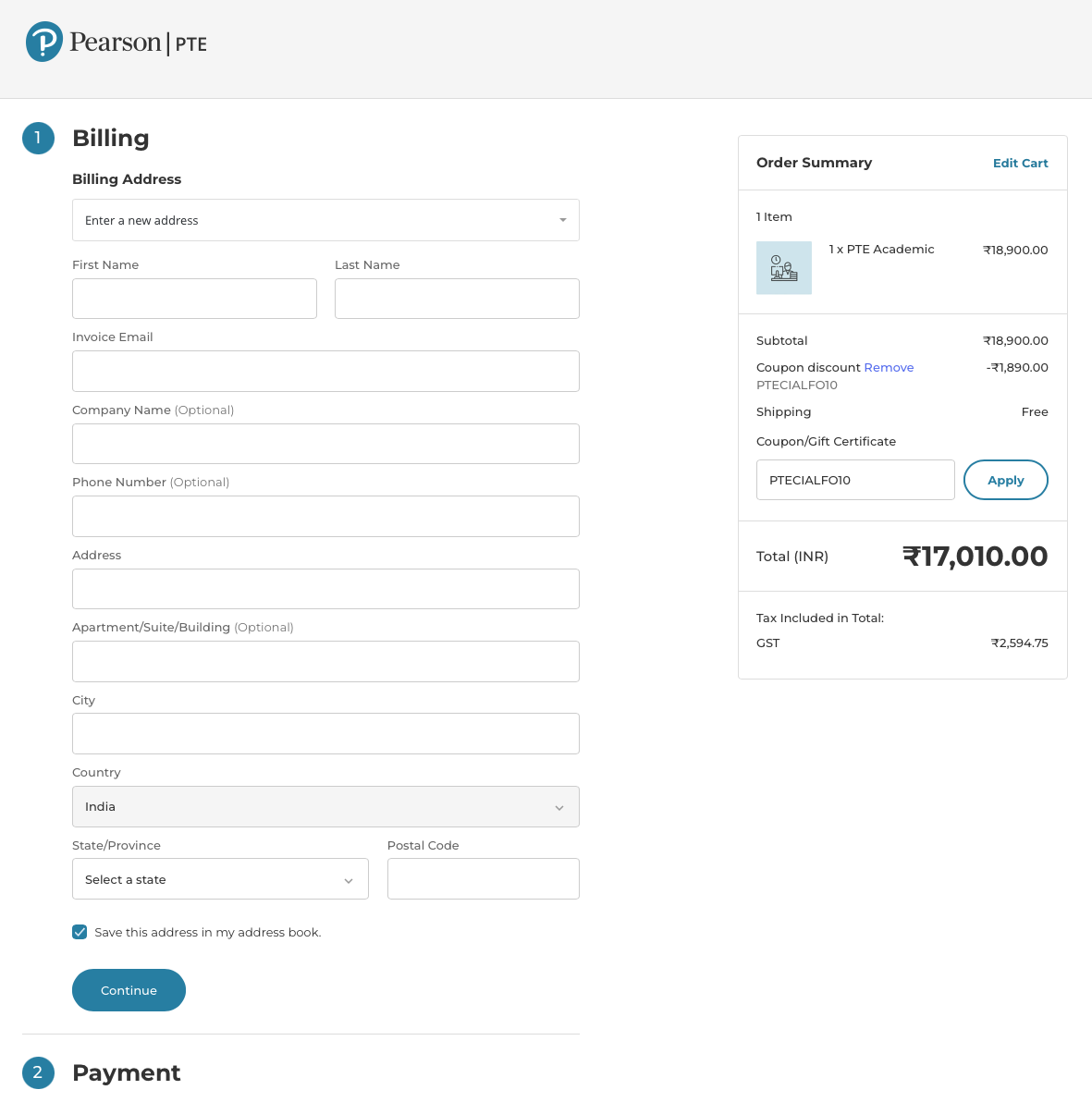Open the Billing Address dropdown
Viewport: 1092px width, 1102px height.
(x=325, y=220)
